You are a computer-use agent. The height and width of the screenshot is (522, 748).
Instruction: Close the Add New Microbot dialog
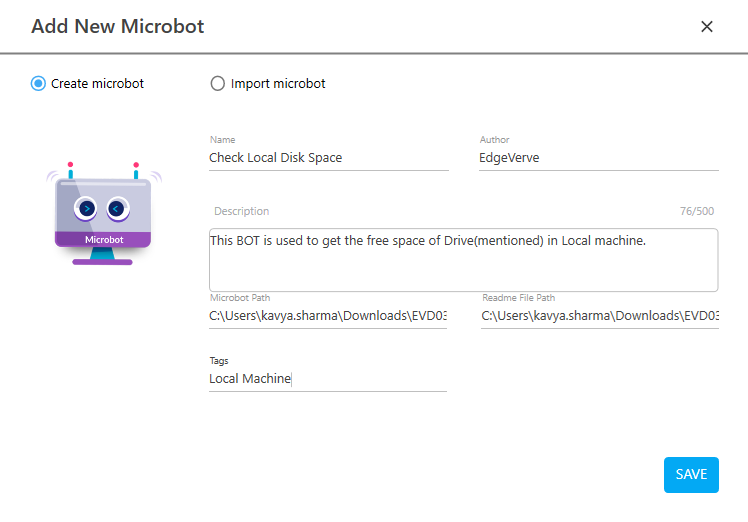pos(706,27)
